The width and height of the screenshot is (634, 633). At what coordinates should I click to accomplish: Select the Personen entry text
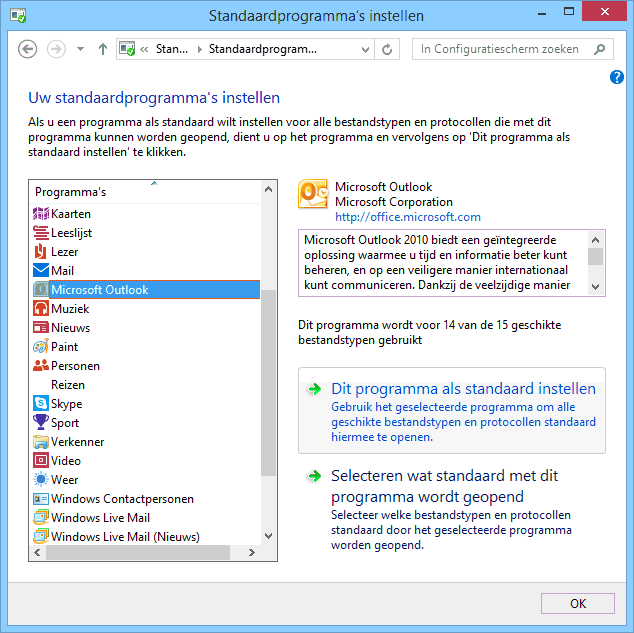pyautogui.click(x=75, y=366)
